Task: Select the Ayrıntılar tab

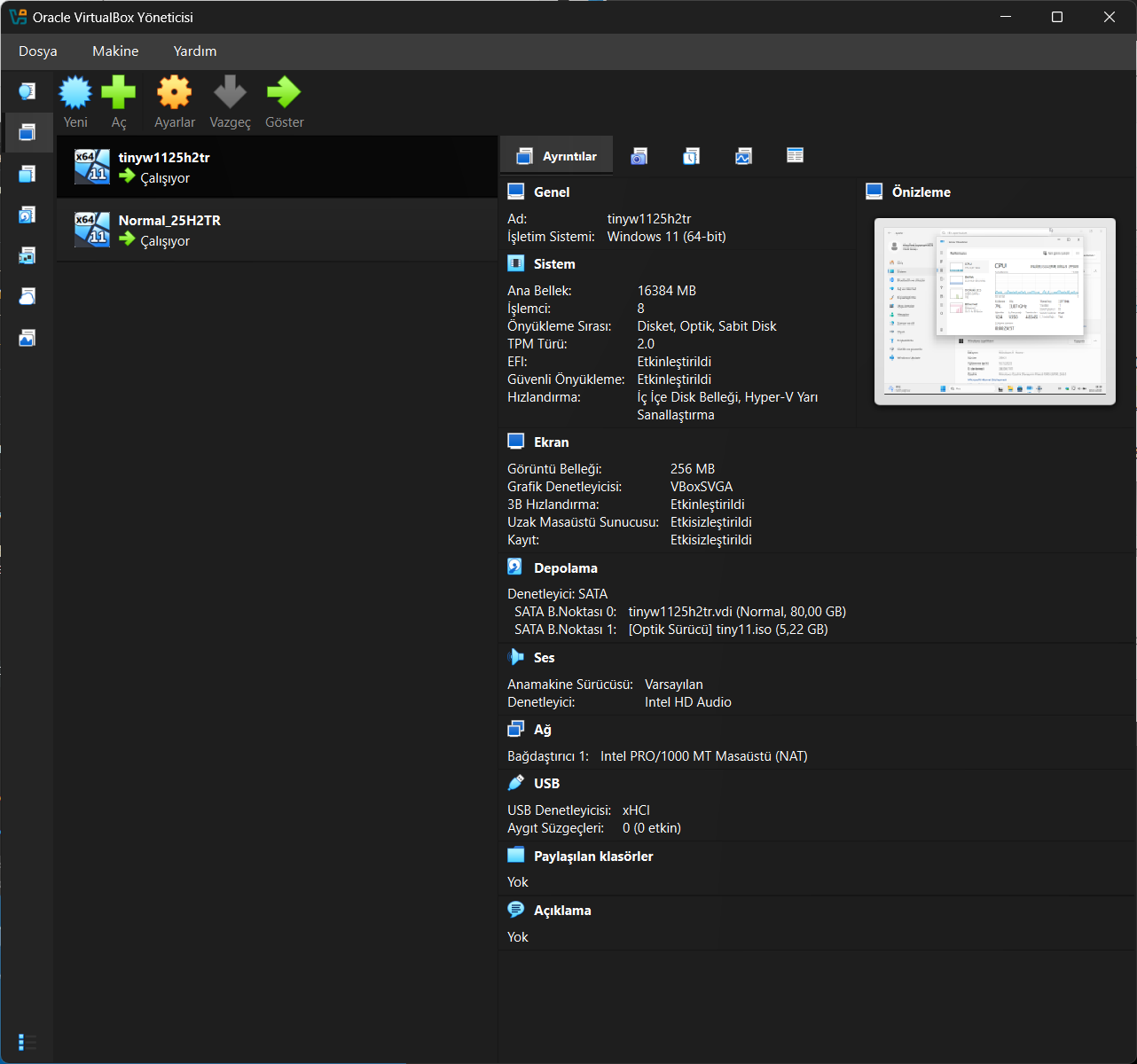Action: (557, 156)
